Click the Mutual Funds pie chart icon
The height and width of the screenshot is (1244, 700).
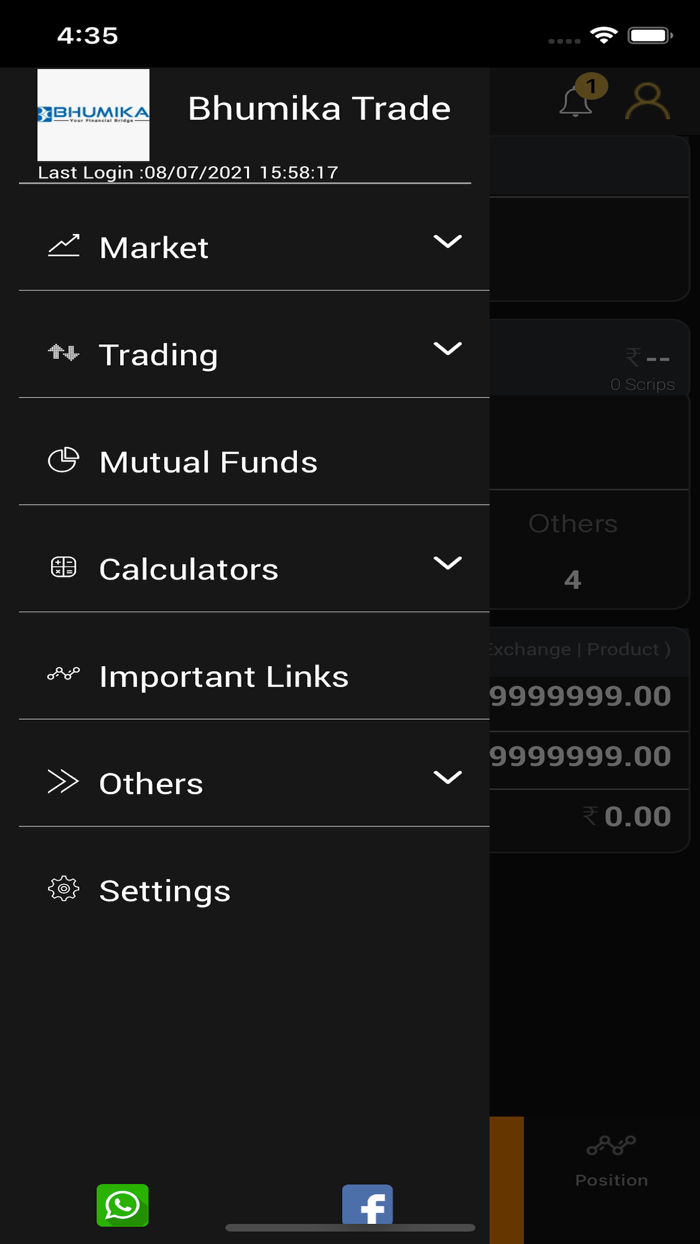point(63,459)
